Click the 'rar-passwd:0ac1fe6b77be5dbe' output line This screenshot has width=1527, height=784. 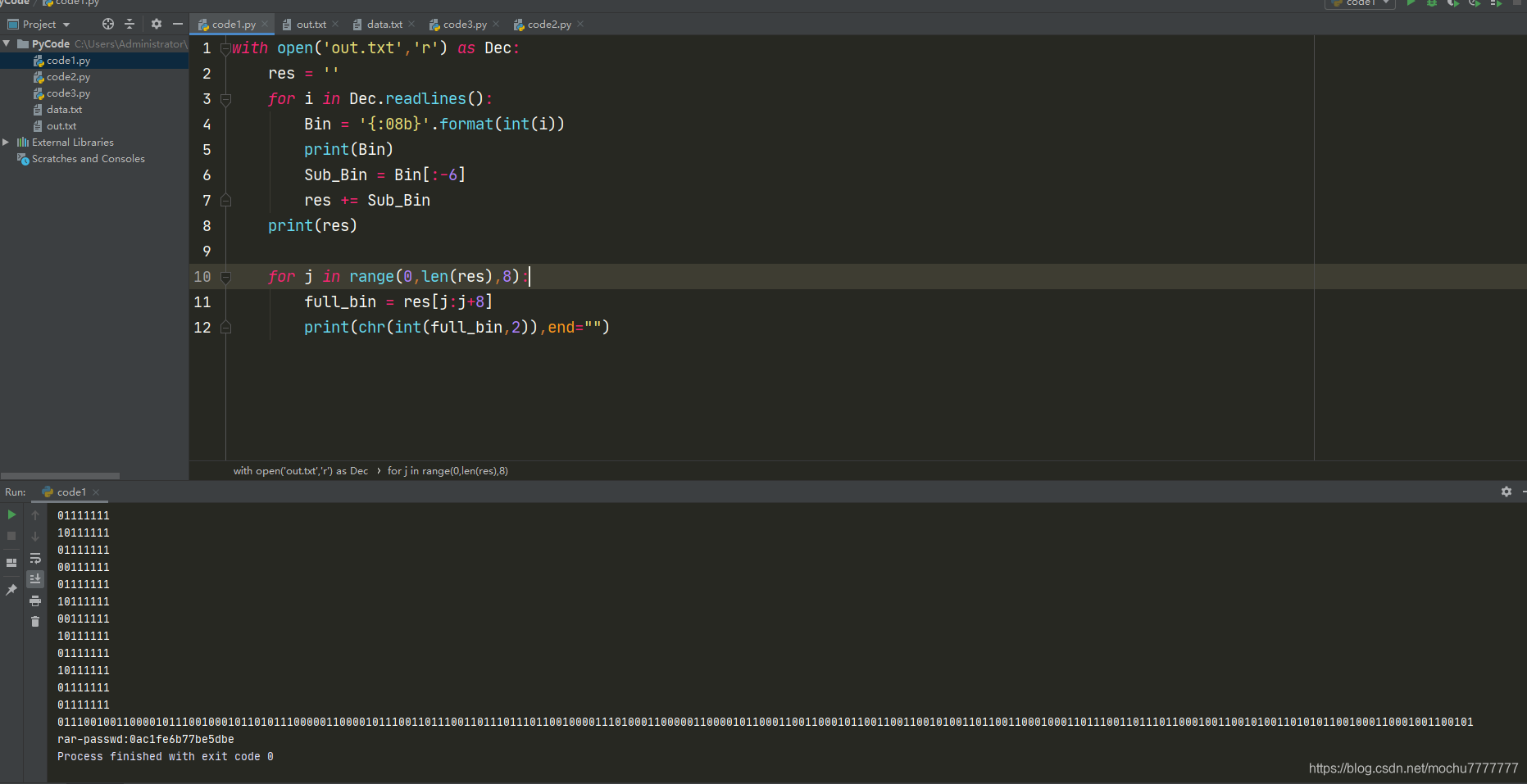(x=146, y=740)
